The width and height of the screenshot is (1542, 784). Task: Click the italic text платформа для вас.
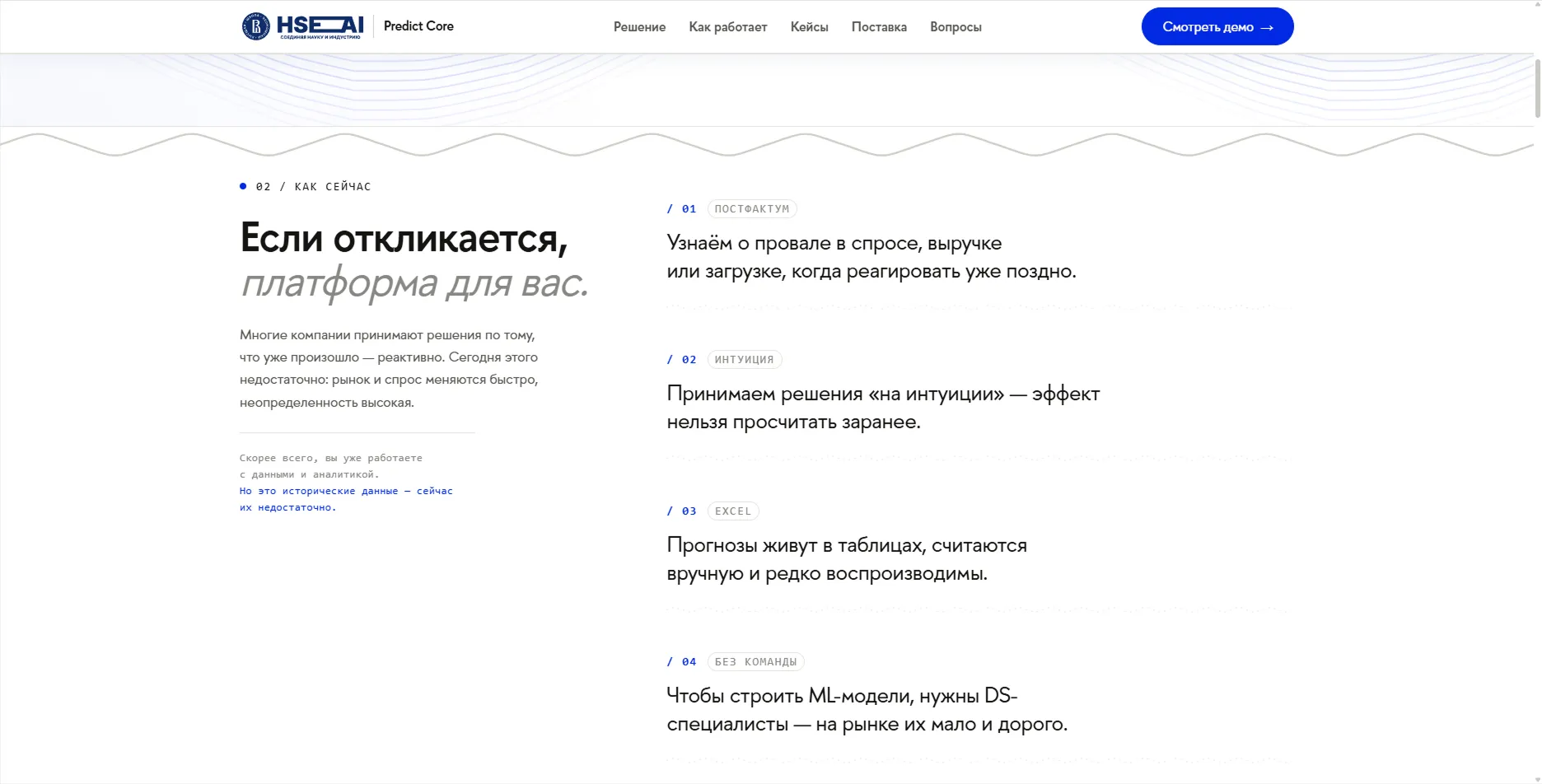pyautogui.click(x=414, y=283)
